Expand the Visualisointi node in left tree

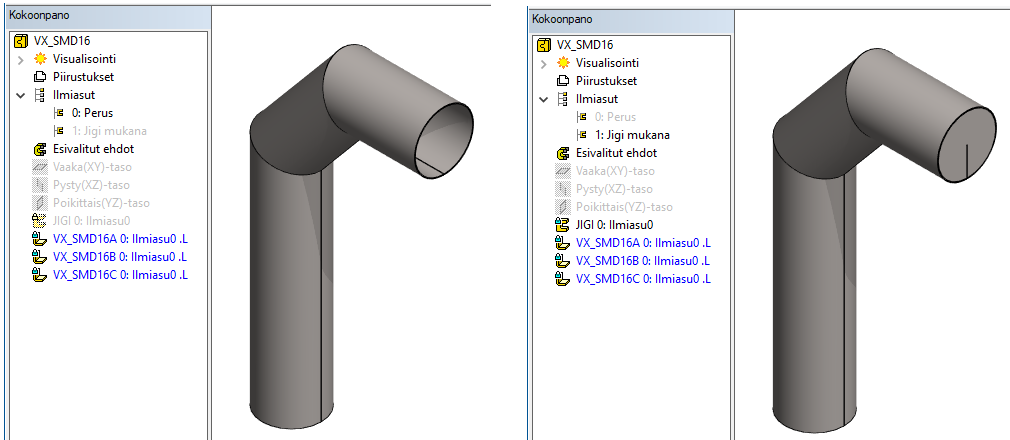point(21,60)
